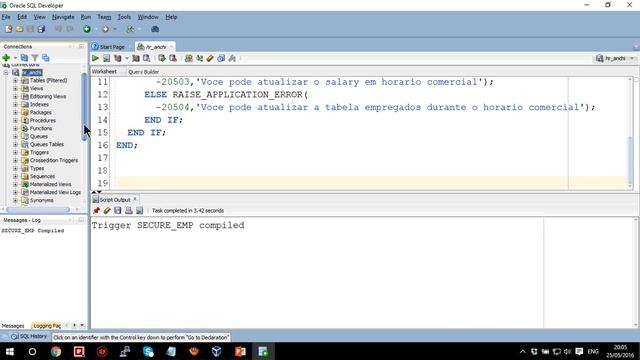
Task: Expand the Functions tree node
Action: click(x=16, y=129)
